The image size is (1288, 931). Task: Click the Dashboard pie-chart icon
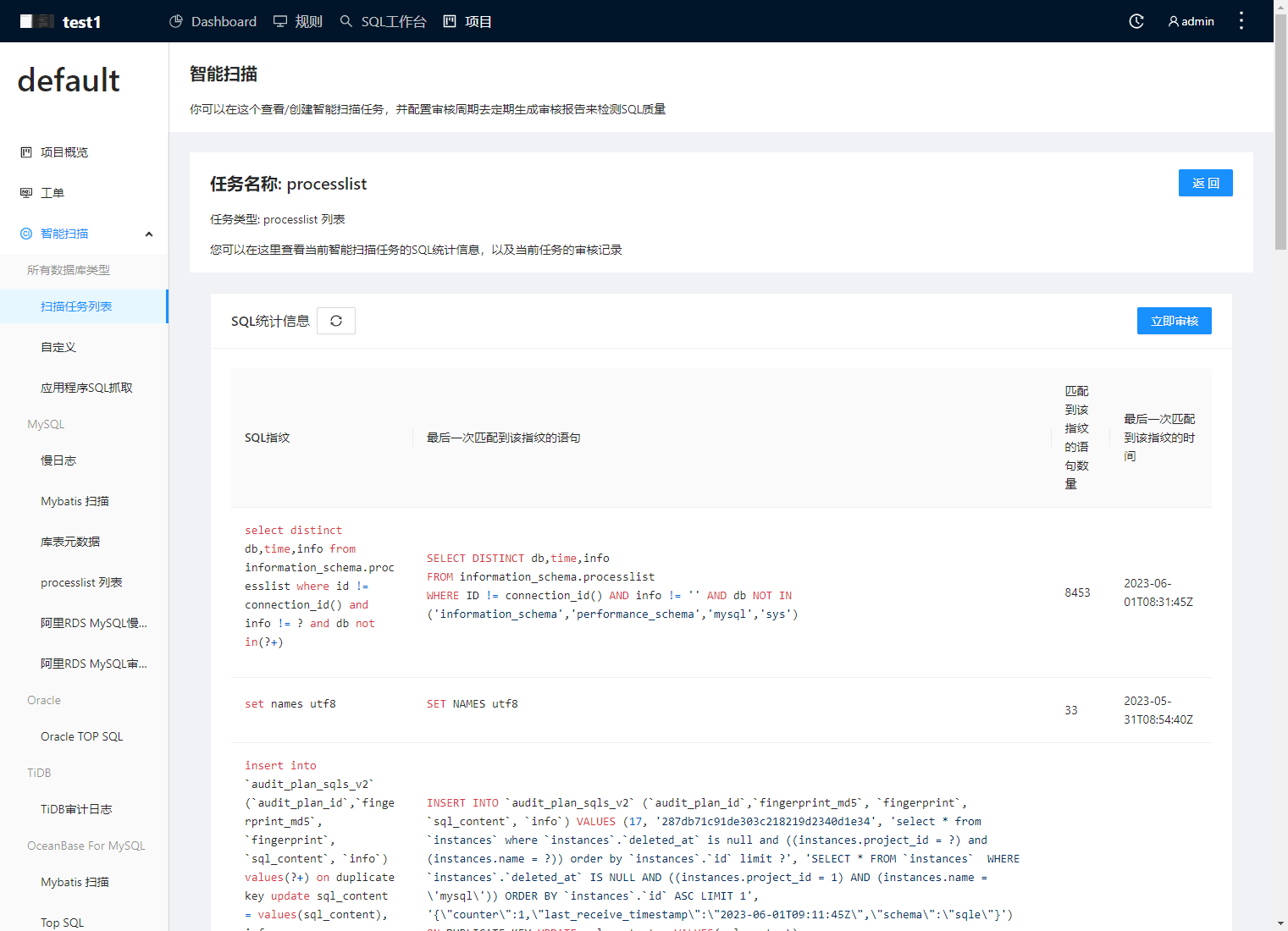coord(176,21)
